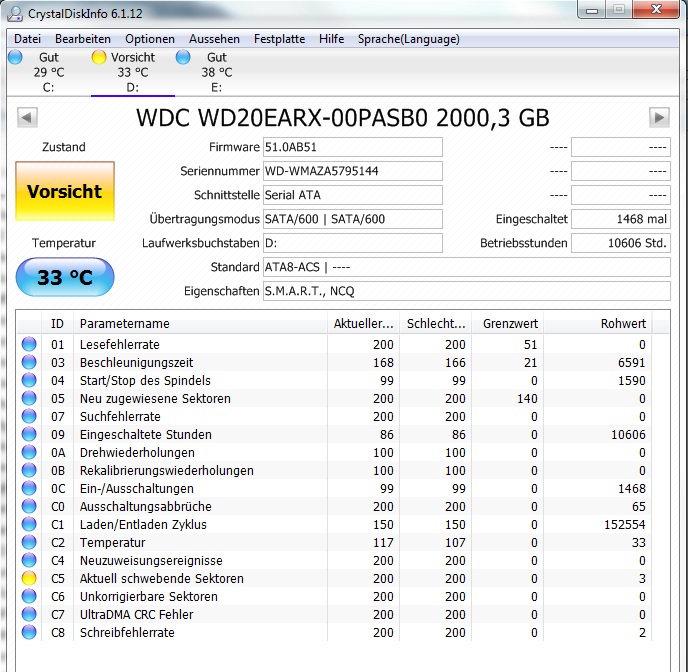This screenshot has width=688, height=672.
Task: Click the Laufwerksbuchstaben field D:
Action: [x=353, y=243]
